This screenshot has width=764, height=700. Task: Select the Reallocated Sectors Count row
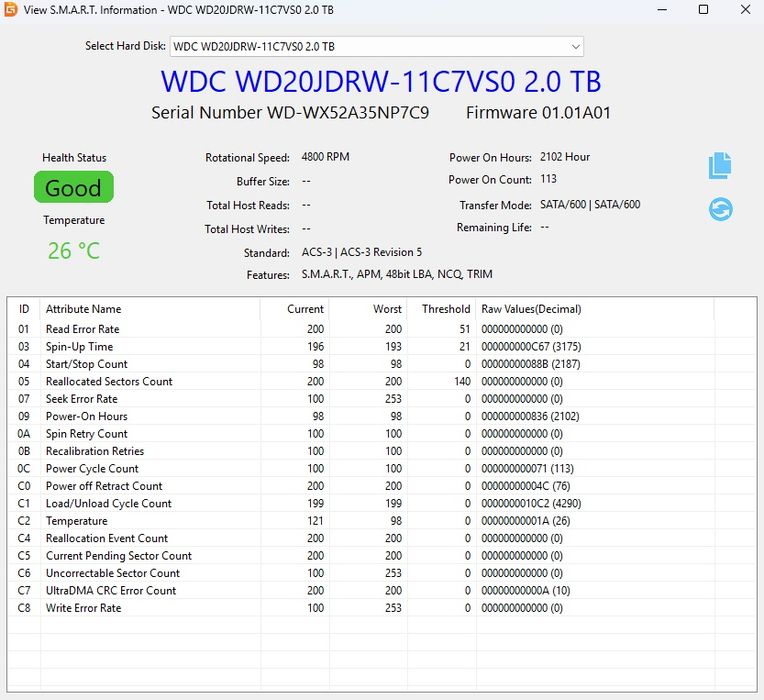click(382, 381)
